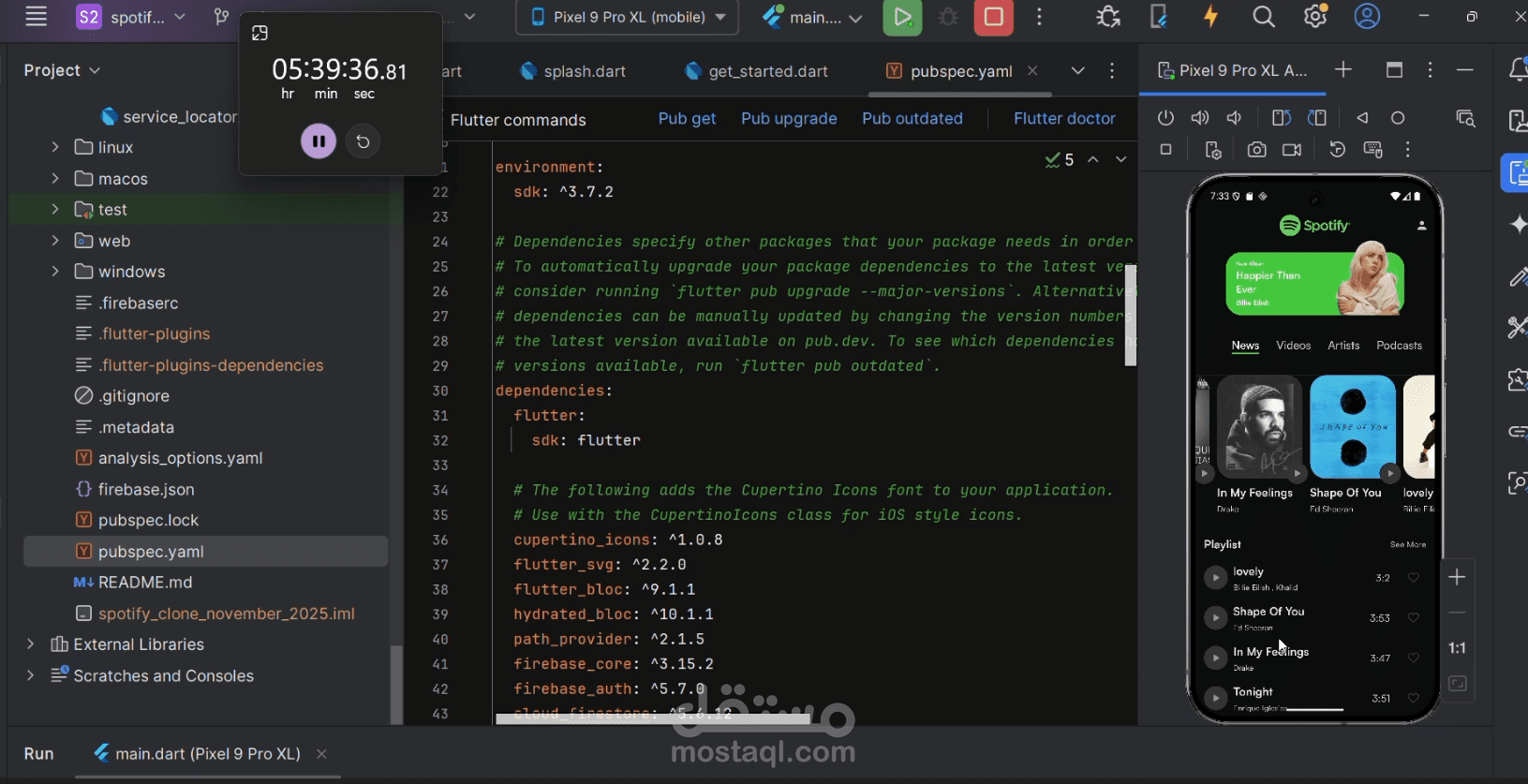Click Pub upgrade
Viewport: 1528px width, 784px height.
789,119
